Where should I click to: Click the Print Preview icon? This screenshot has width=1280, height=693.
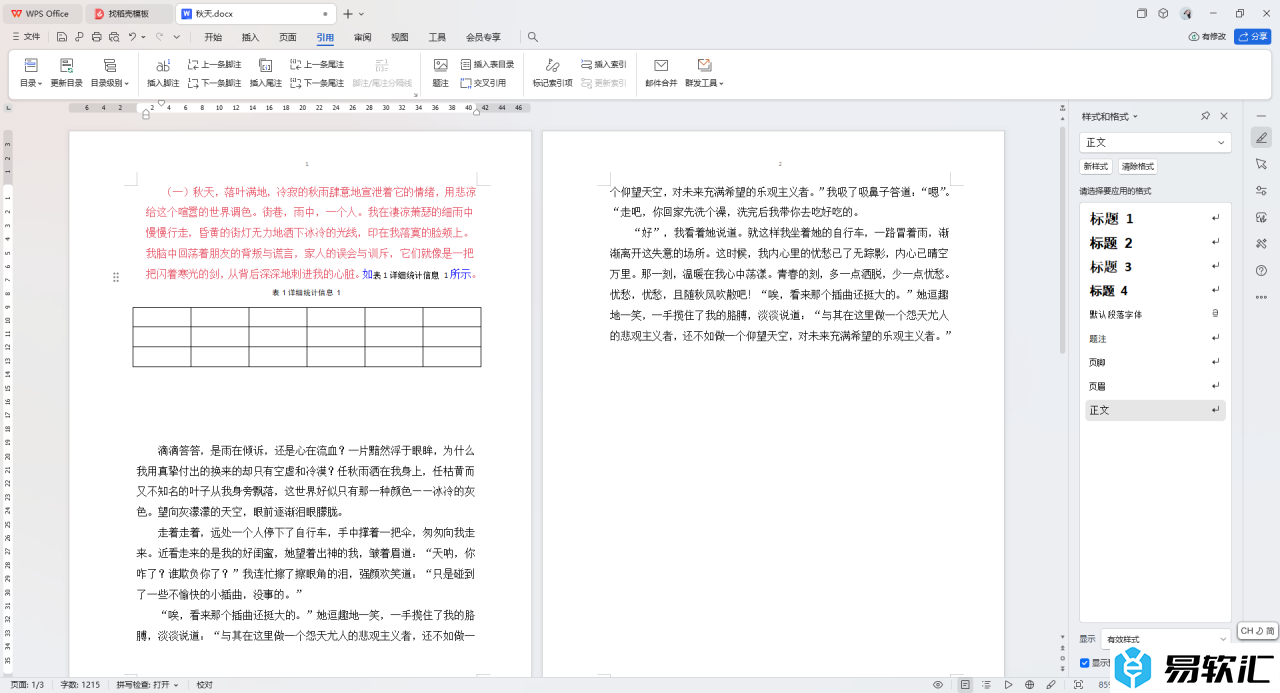(114, 37)
